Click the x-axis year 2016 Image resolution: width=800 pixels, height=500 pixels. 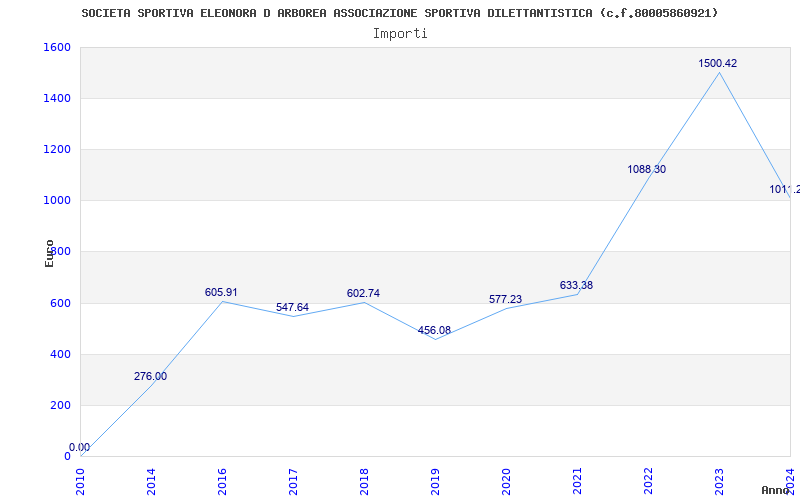point(222,482)
